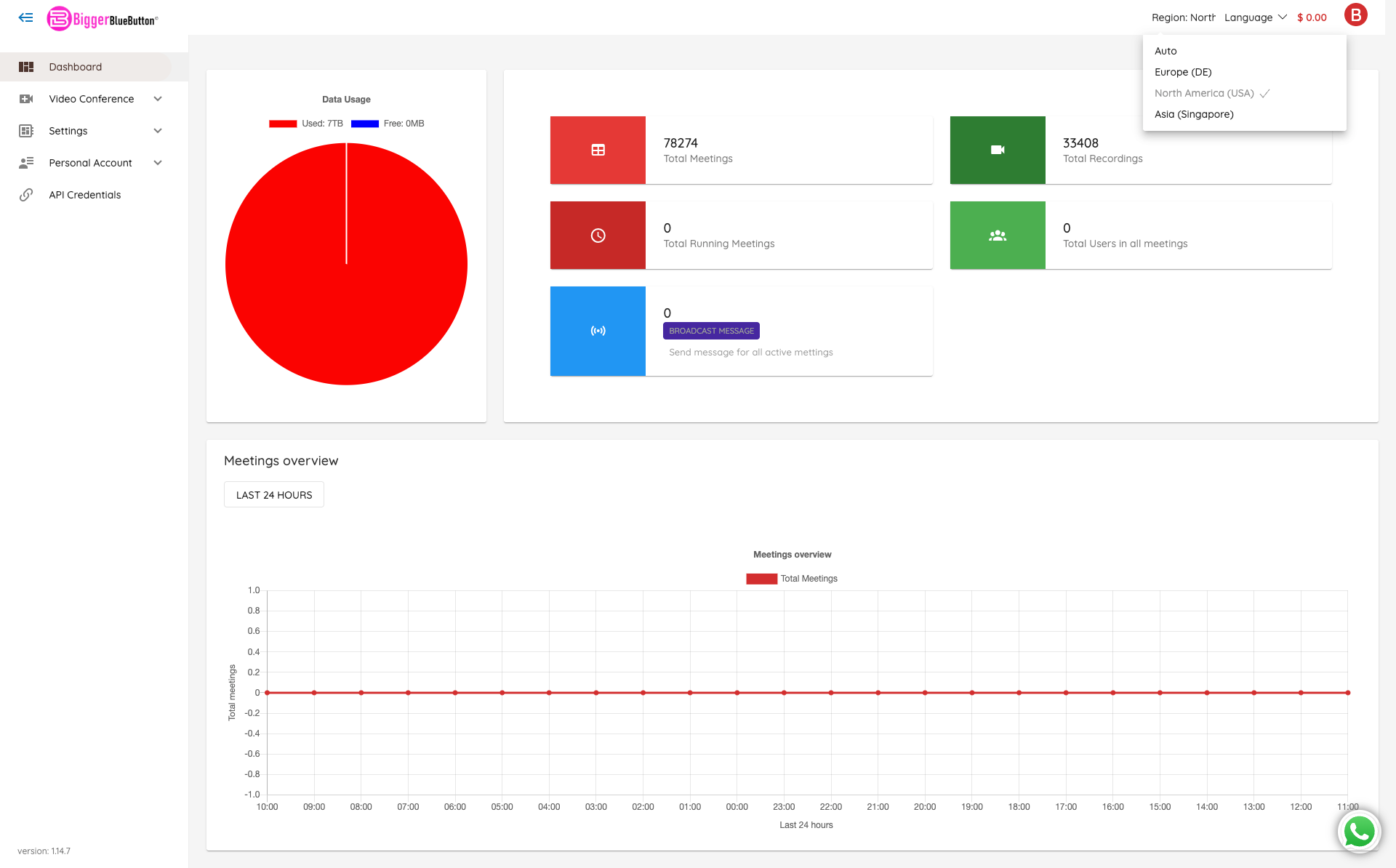Toggle Used: 7TB legend swatch
1396x868 pixels.
(283, 124)
